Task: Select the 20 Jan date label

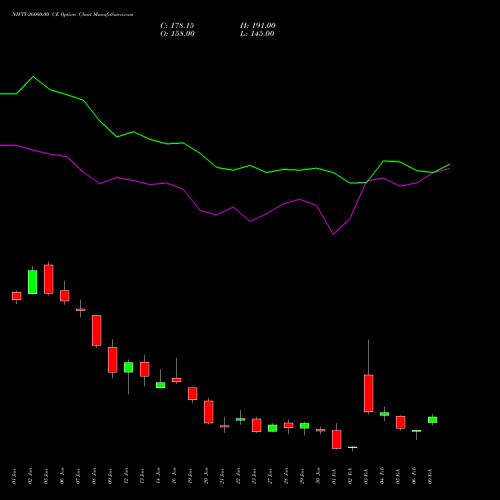Action: pyautogui.click(x=206, y=476)
